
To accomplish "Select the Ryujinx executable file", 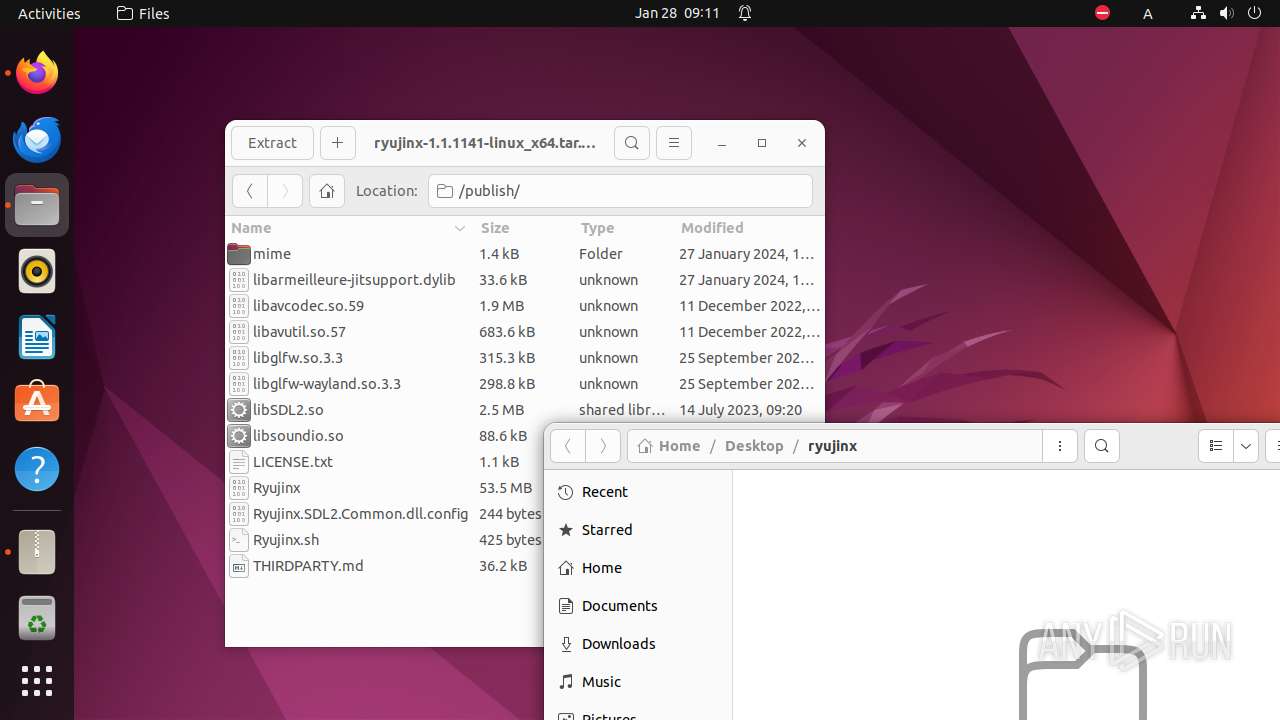I will (385, 488).
